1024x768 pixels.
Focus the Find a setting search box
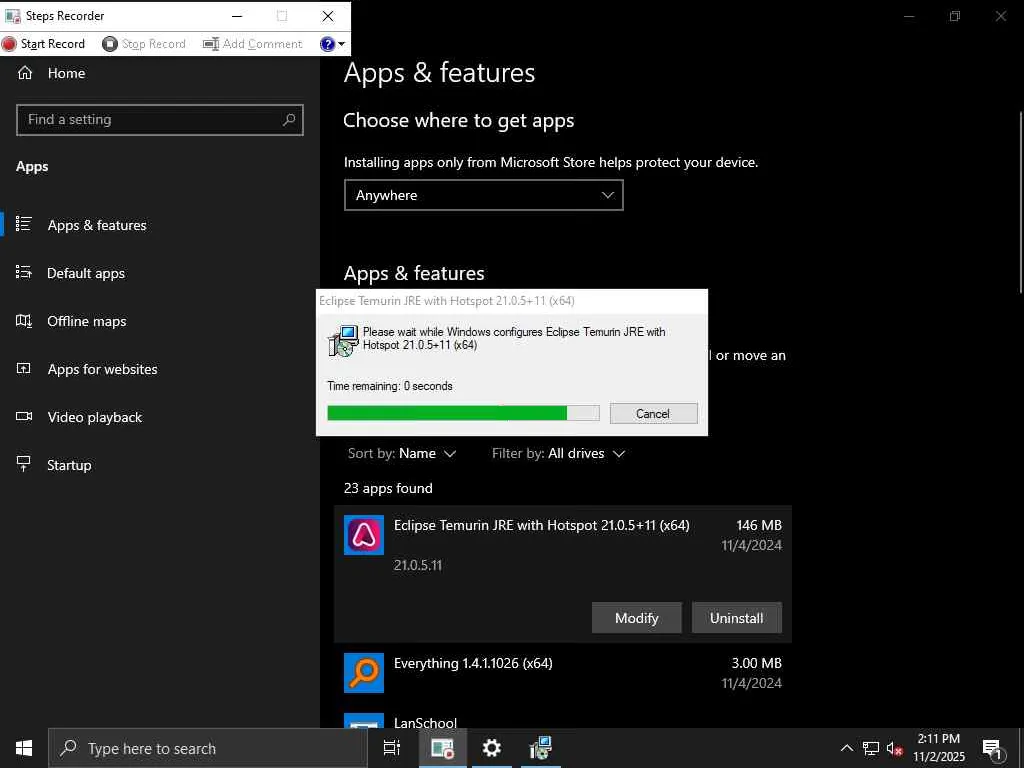159,120
